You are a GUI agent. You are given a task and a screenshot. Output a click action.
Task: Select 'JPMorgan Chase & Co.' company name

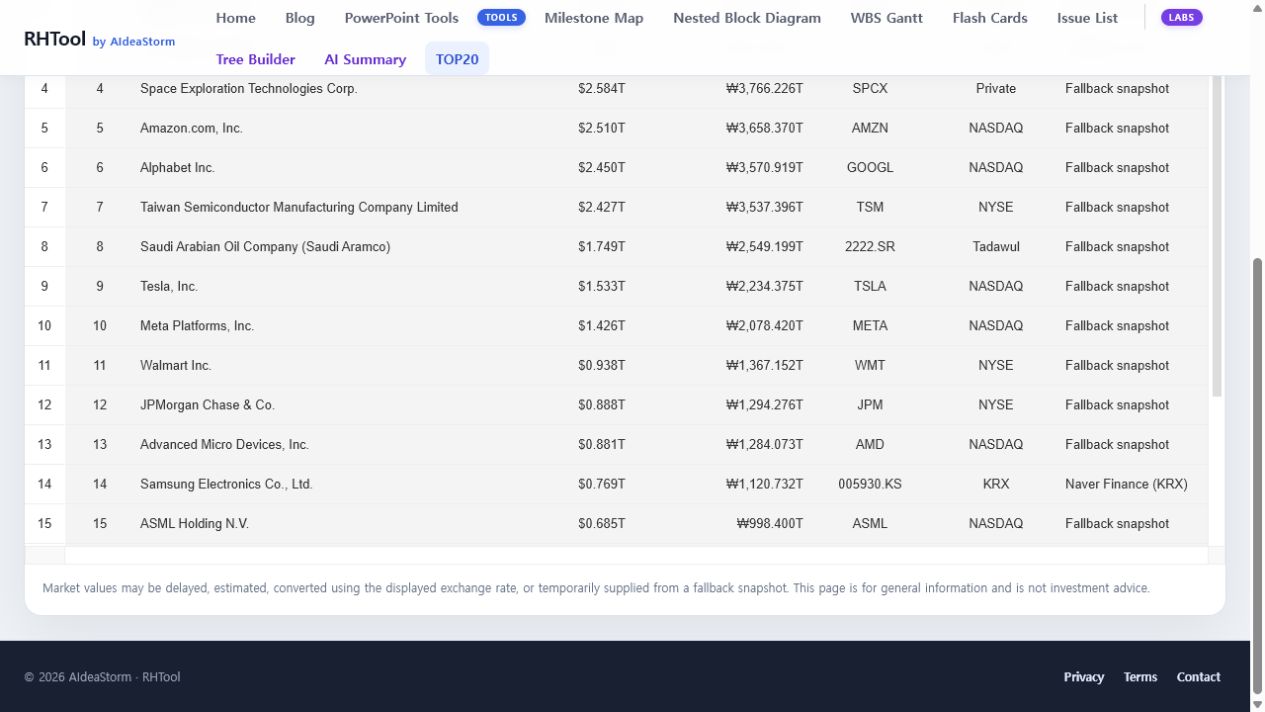[207, 404]
